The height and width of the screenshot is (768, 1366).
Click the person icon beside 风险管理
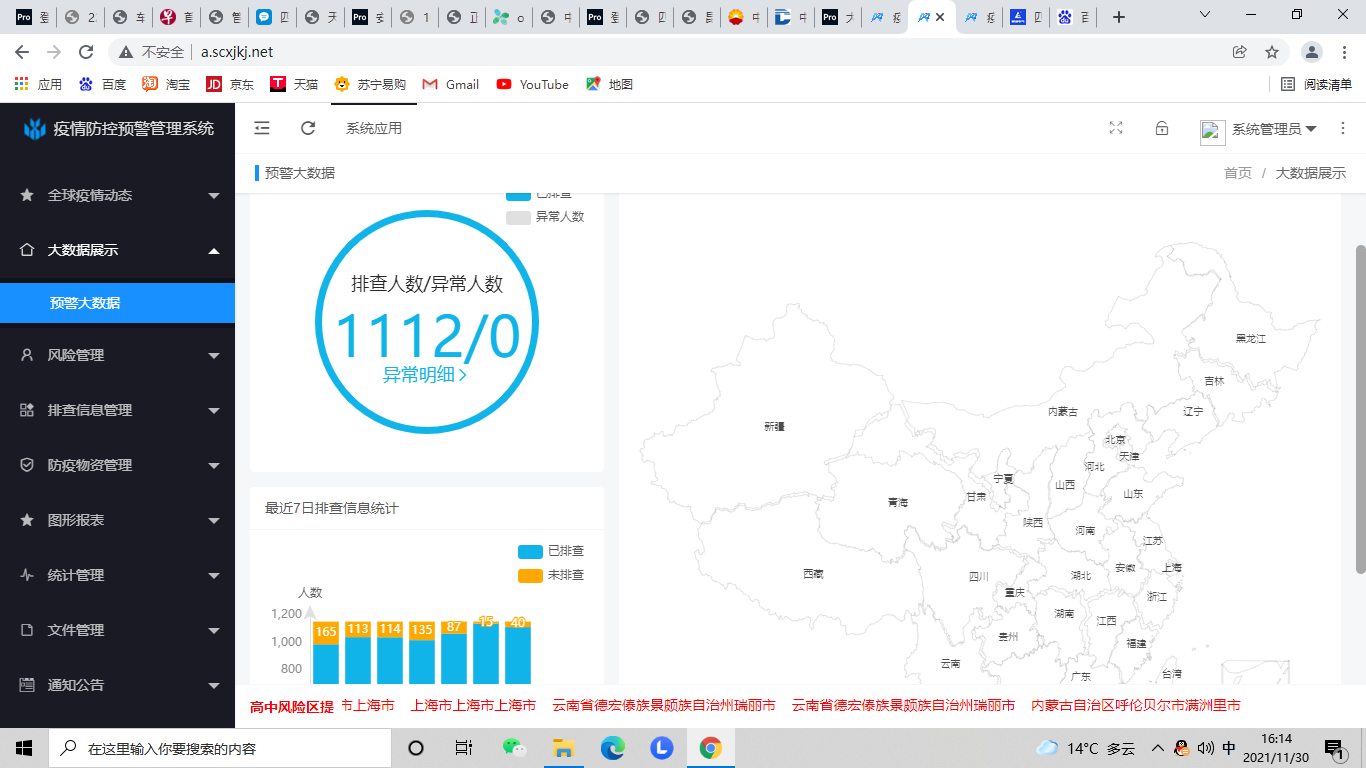point(27,355)
